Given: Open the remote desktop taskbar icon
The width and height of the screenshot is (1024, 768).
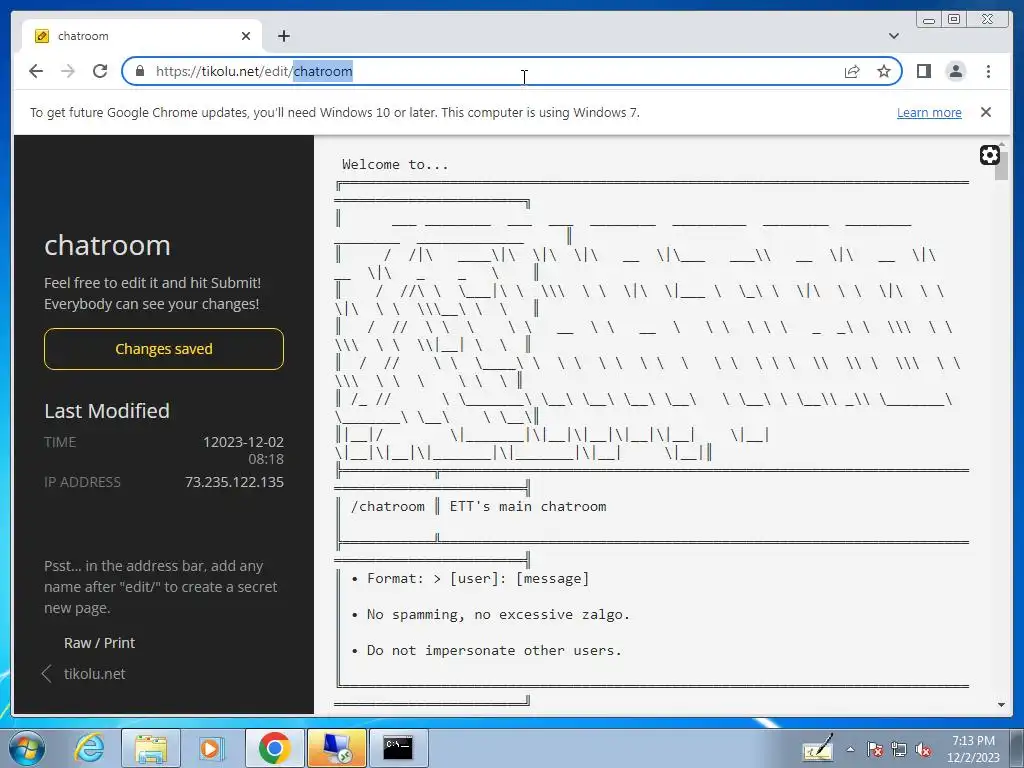Looking at the screenshot, I should tap(337, 748).
